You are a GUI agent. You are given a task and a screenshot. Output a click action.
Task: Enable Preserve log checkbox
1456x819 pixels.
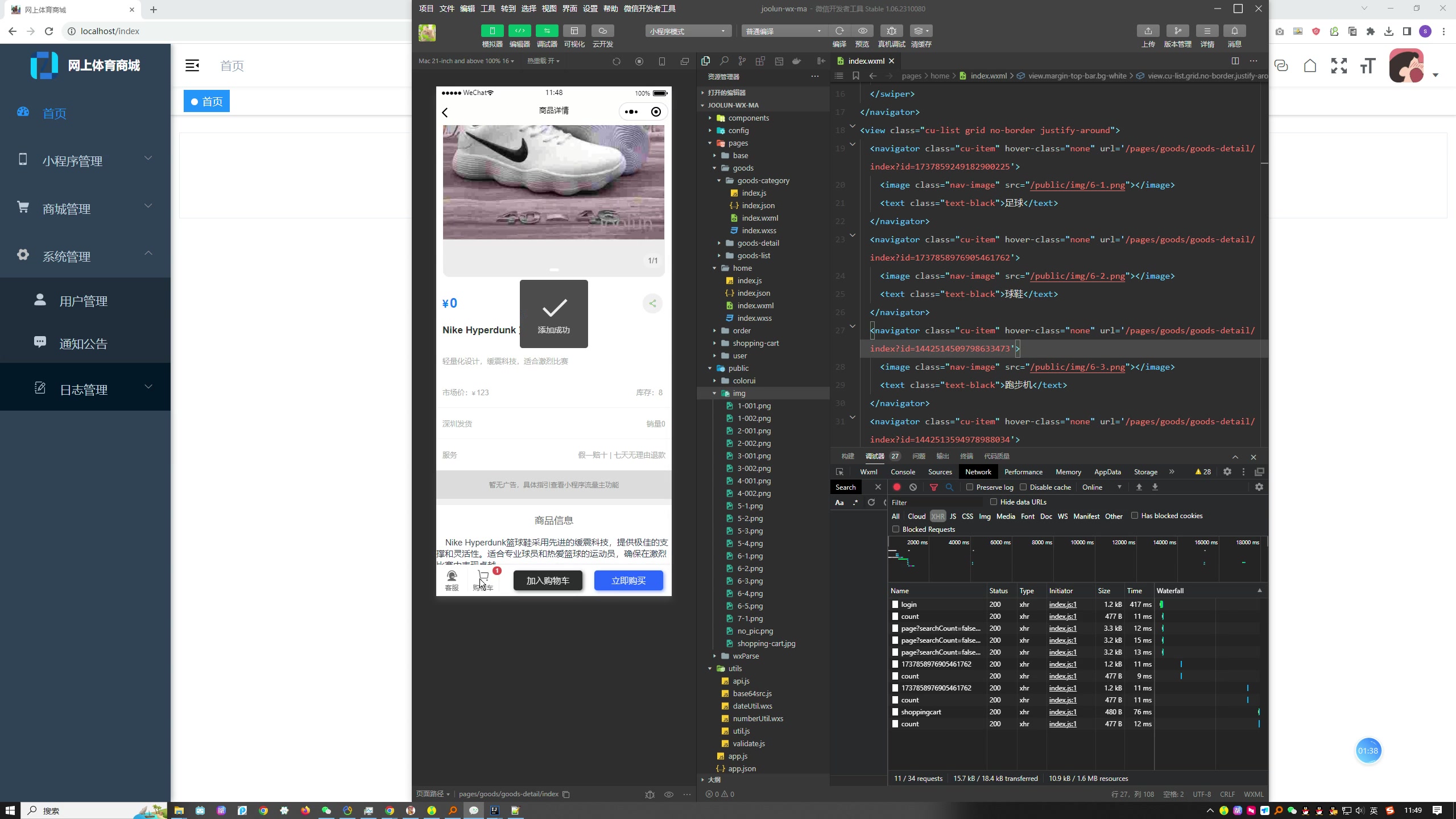(x=970, y=487)
